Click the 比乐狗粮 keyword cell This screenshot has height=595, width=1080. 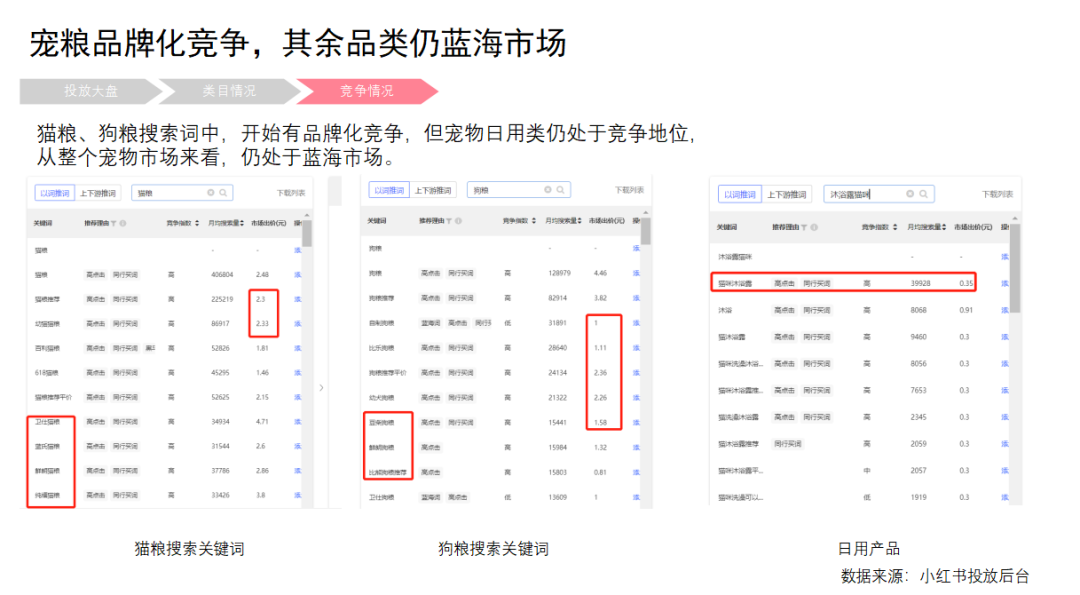(x=382, y=348)
